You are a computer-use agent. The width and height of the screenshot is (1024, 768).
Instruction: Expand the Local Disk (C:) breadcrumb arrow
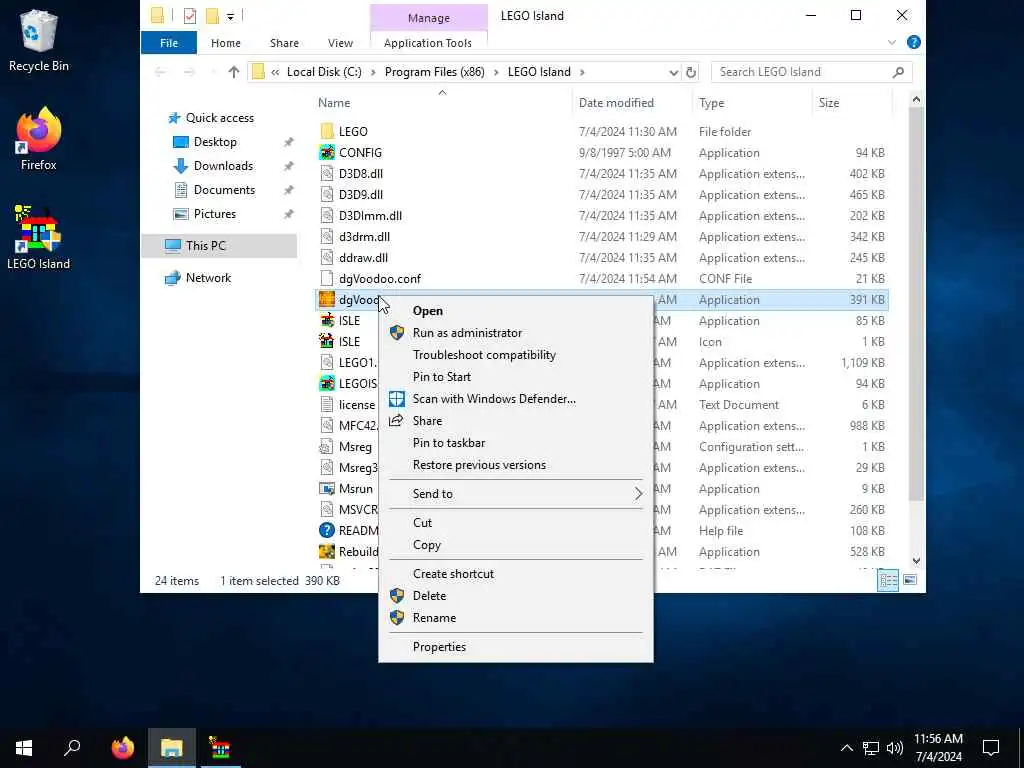[x=373, y=72]
